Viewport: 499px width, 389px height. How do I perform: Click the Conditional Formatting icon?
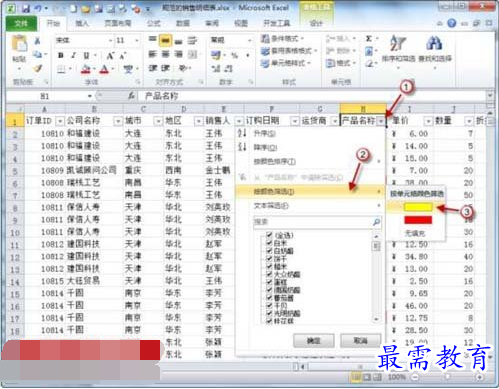click(x=265, y=39)
